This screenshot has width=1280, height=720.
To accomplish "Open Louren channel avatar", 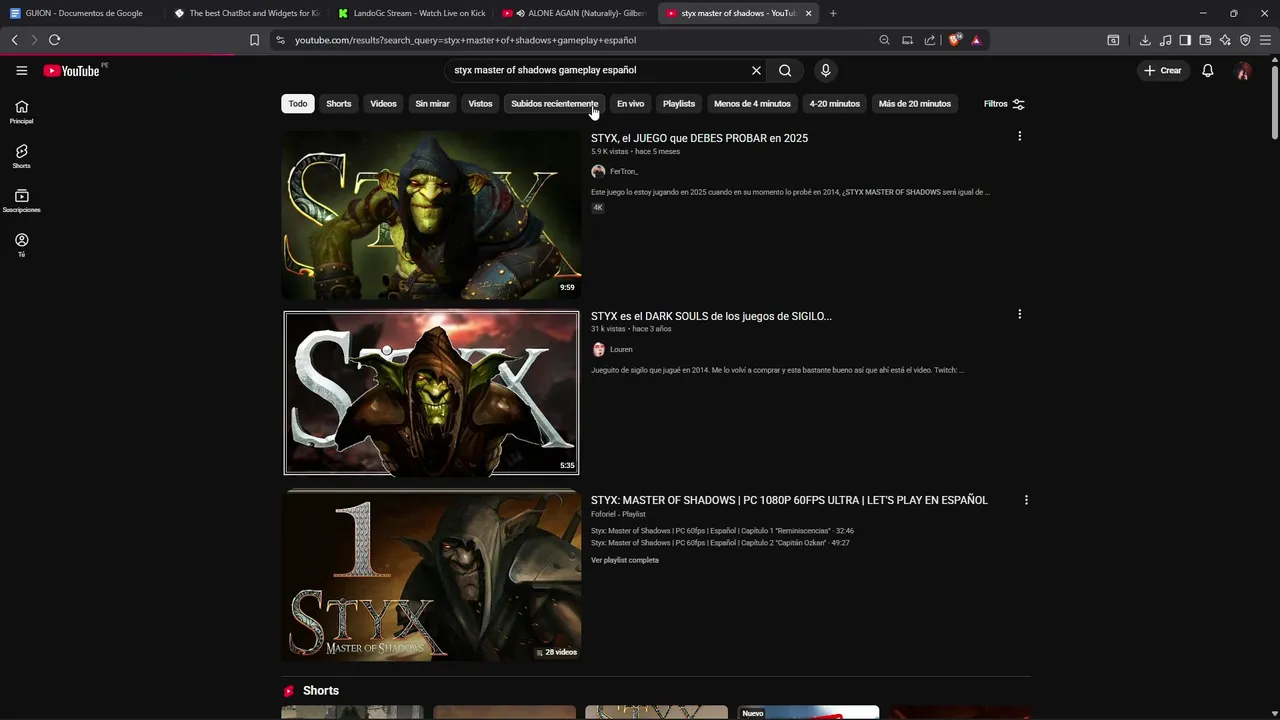I will (x=598, y=349).
